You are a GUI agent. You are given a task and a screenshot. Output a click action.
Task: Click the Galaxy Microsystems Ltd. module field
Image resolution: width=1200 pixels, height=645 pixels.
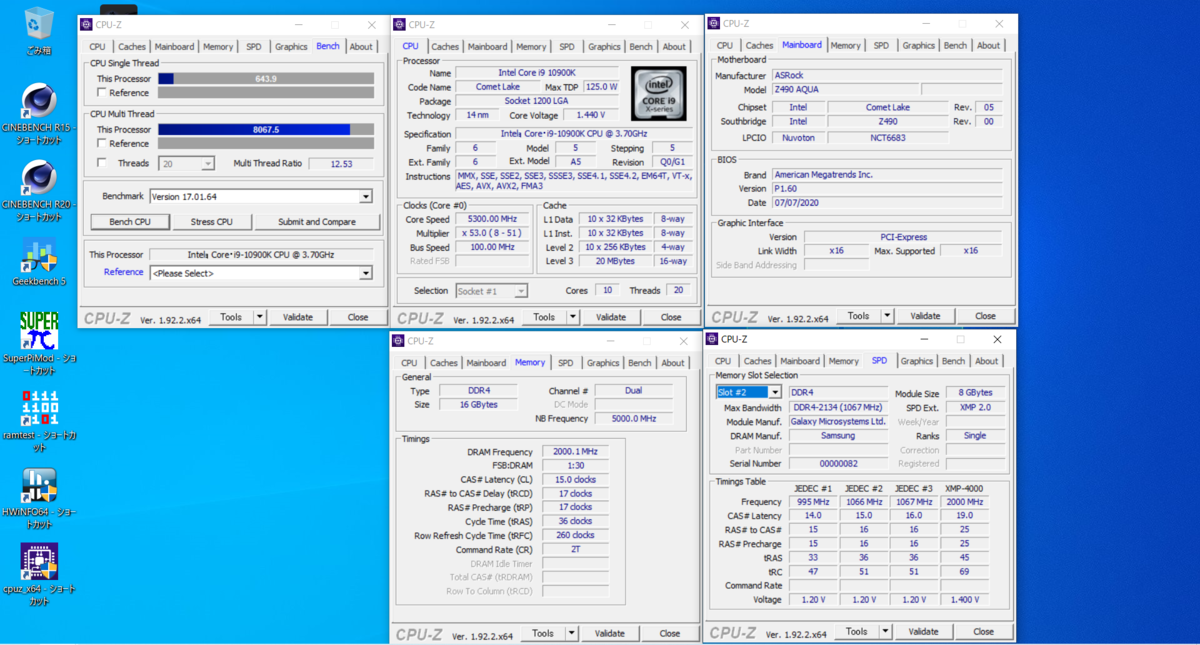(x=838, y=422)
